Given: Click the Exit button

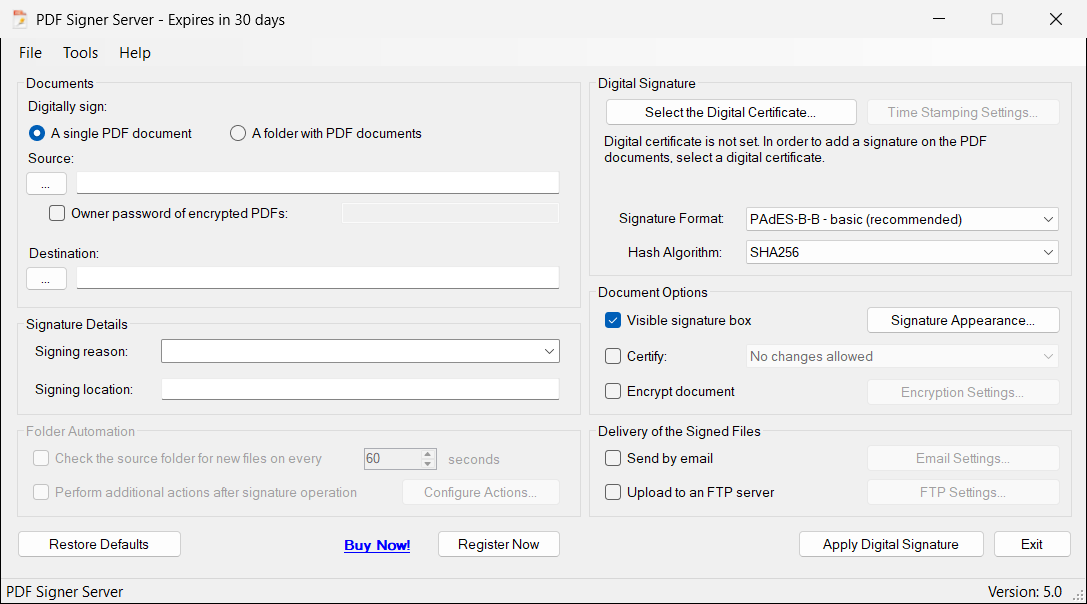Looking at the screenshot, I should click(1032, 544).
